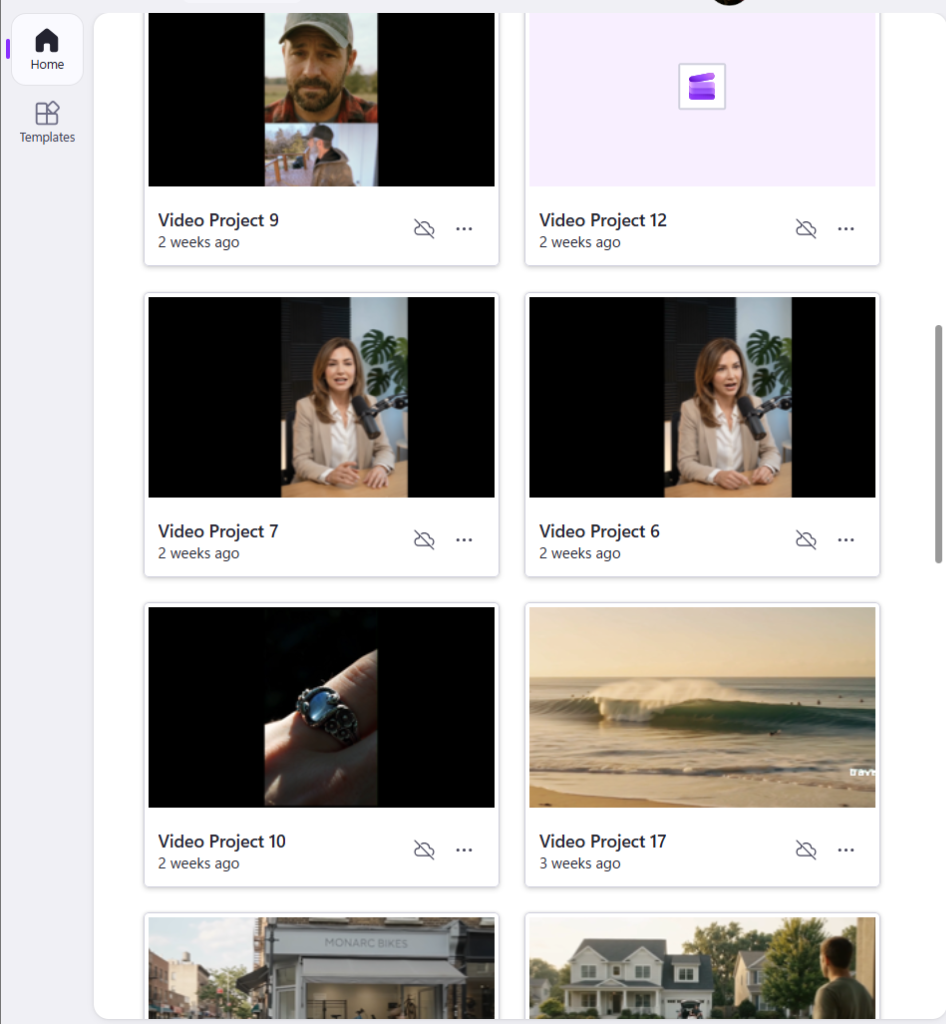
Task: Click cloud-off icon for Video Project 12
Action: 806,229
